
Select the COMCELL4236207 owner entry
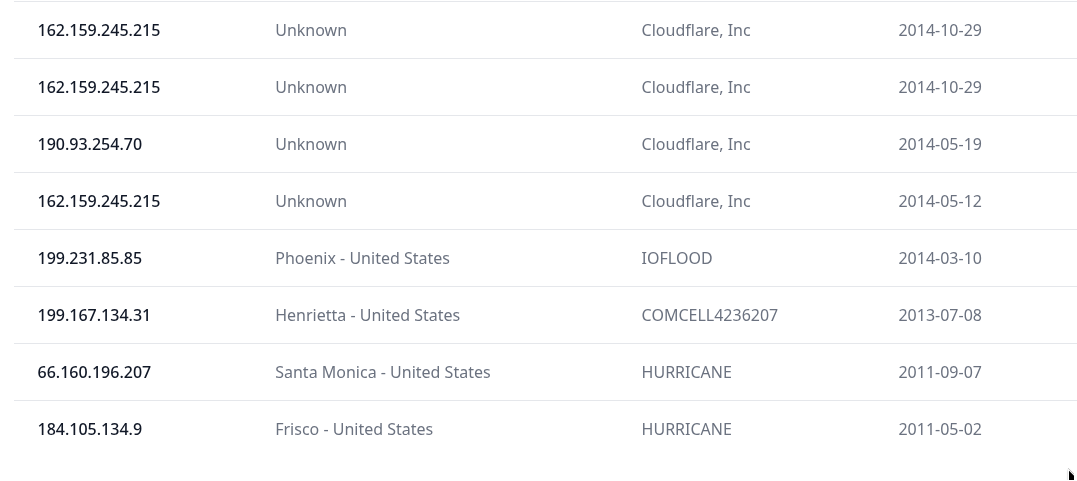(x=709, y=315)
